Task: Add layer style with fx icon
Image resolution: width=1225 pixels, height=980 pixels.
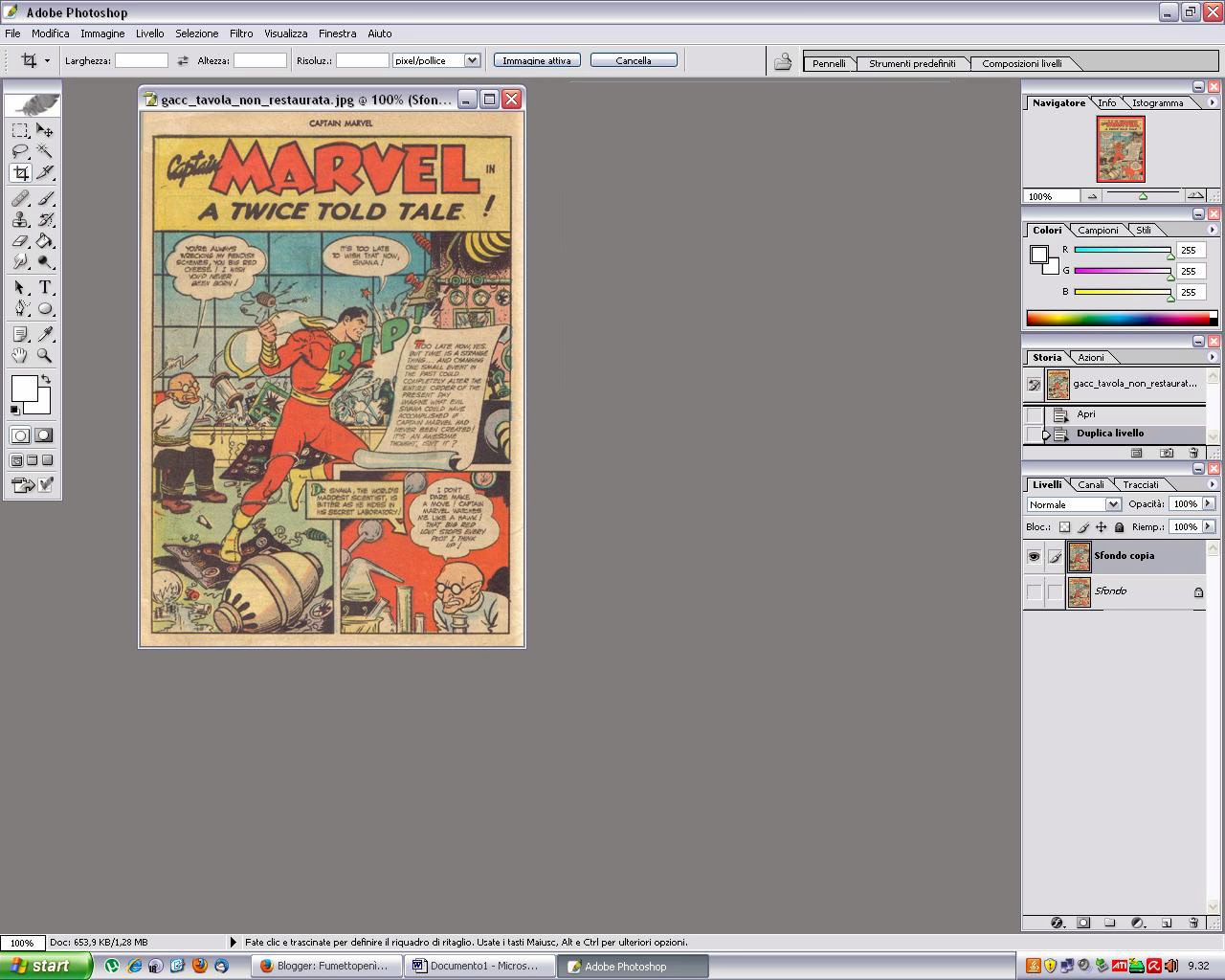Action: click(x=1057, y=923)
